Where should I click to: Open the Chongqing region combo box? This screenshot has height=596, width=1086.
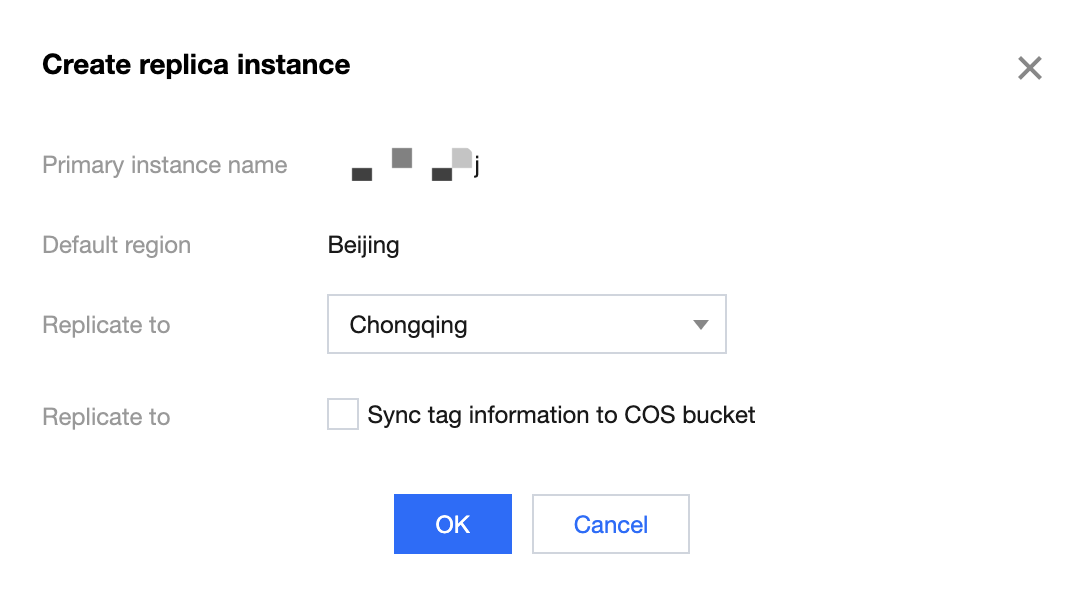(526, 325)
